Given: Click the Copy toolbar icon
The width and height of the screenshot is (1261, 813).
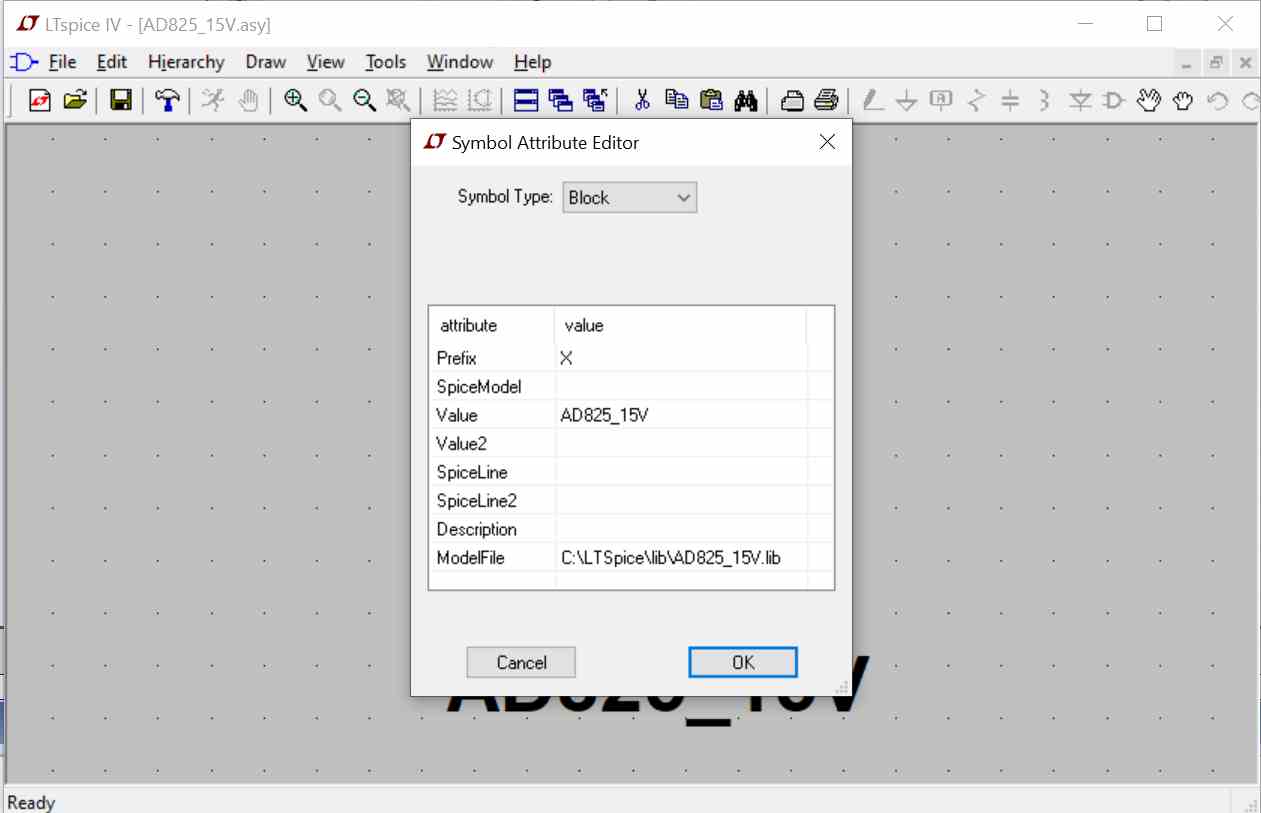Looking at the screenshot, I should point(677,100).
